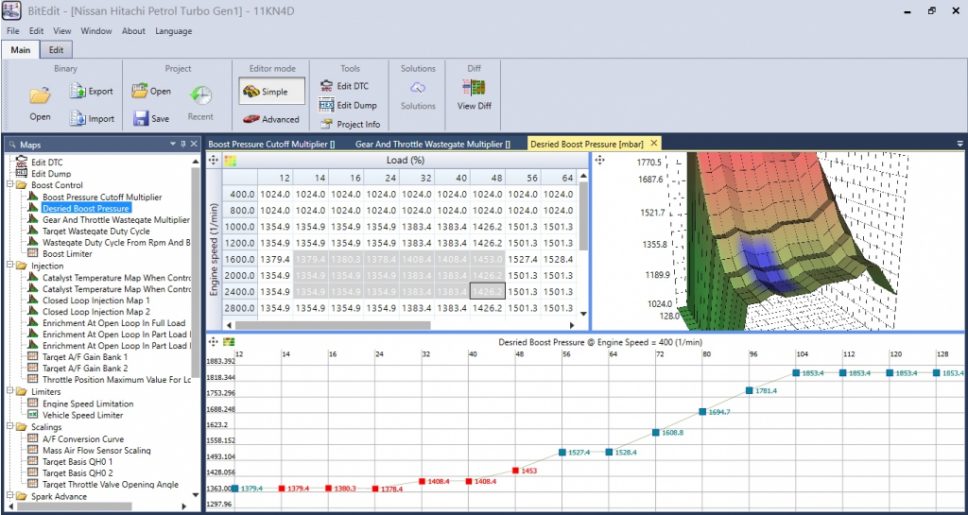
Task: Switch to Gear And Throttle Wastegate Multiplier tab
Action: (x=432, y=144)
